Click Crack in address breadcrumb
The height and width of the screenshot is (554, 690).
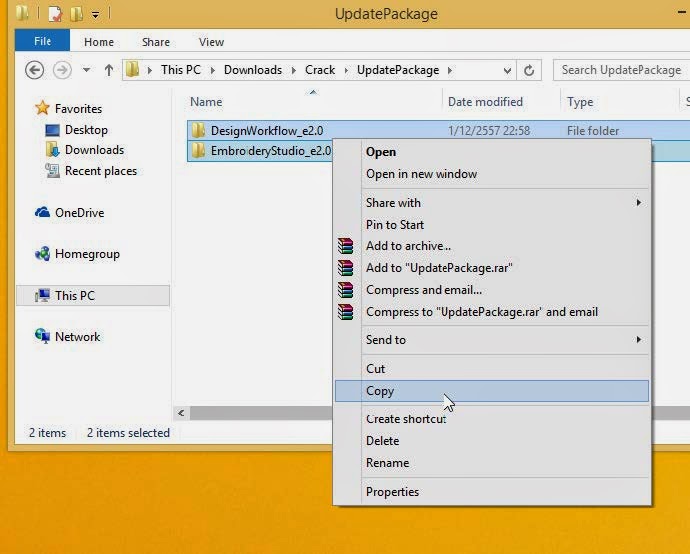(320, 70)
